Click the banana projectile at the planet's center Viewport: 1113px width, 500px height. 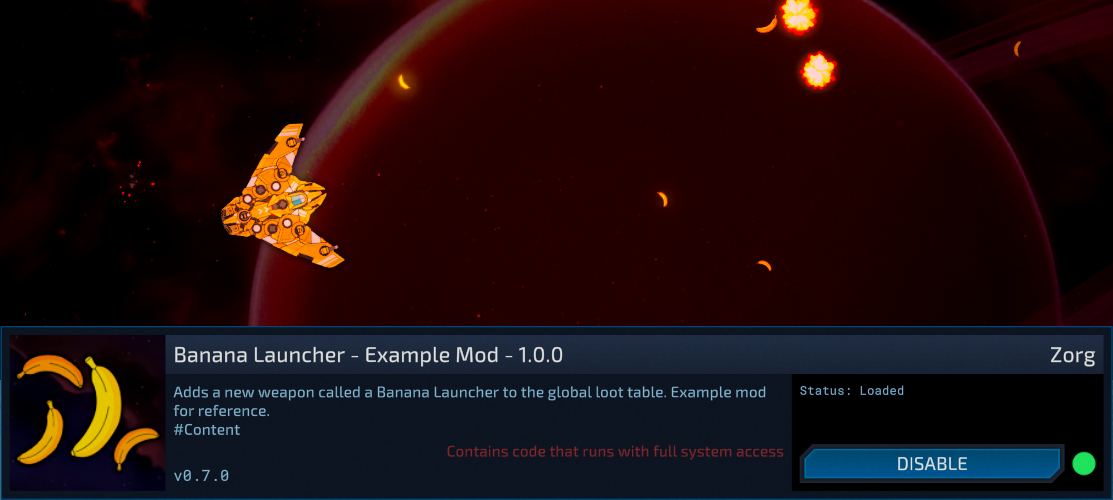pos(663,199)
